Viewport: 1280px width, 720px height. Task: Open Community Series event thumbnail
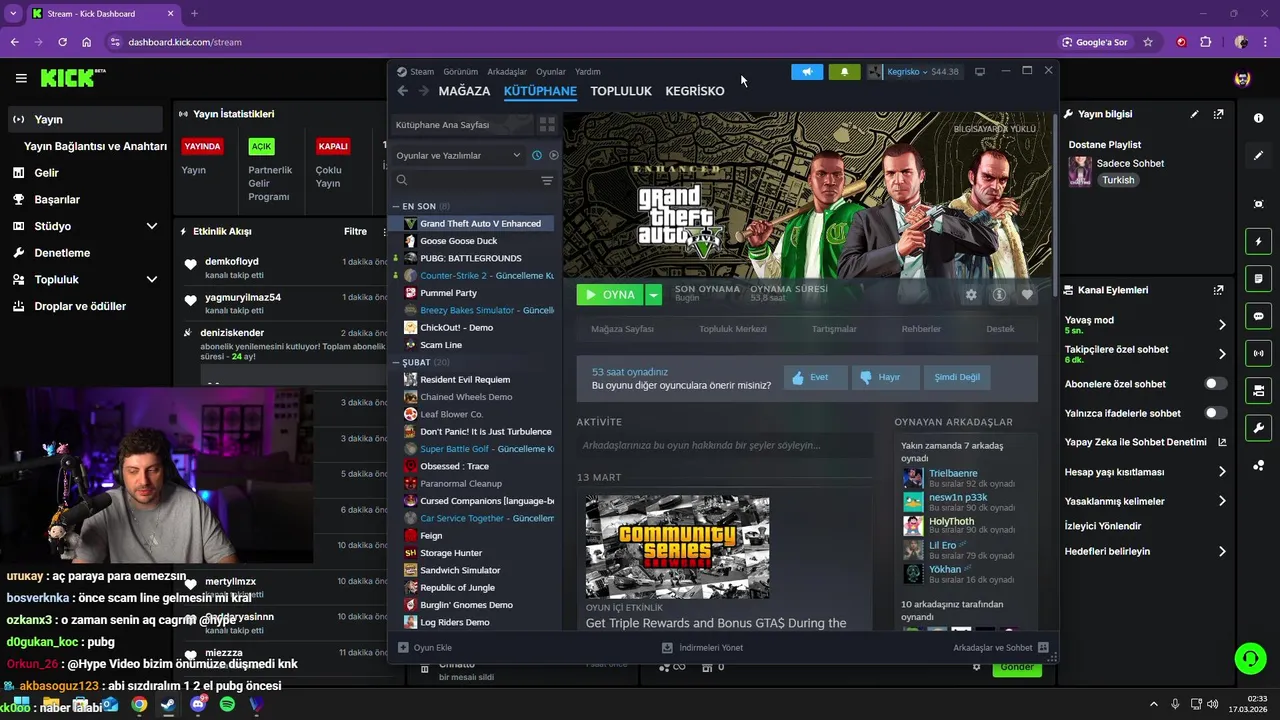pyautogui.click(x=677, y=547)
